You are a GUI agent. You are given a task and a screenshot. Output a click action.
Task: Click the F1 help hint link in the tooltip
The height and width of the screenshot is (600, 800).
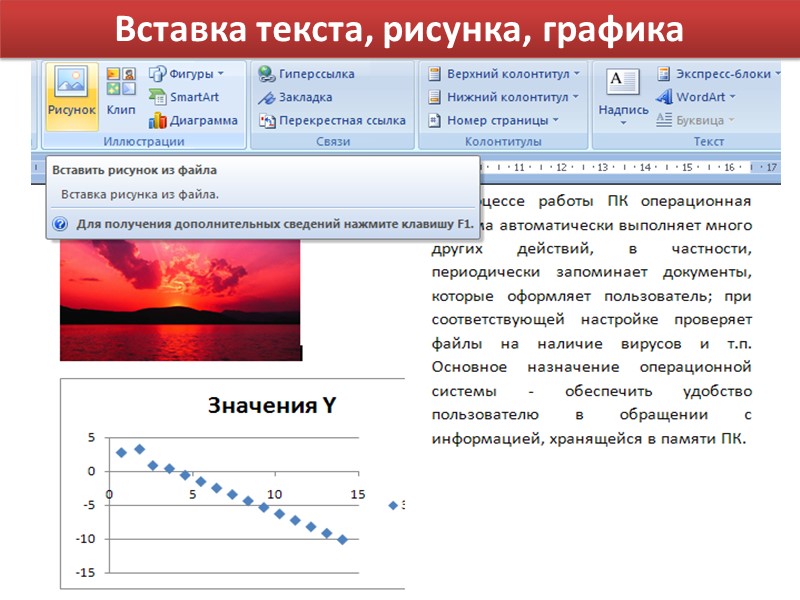pos(270,226)
